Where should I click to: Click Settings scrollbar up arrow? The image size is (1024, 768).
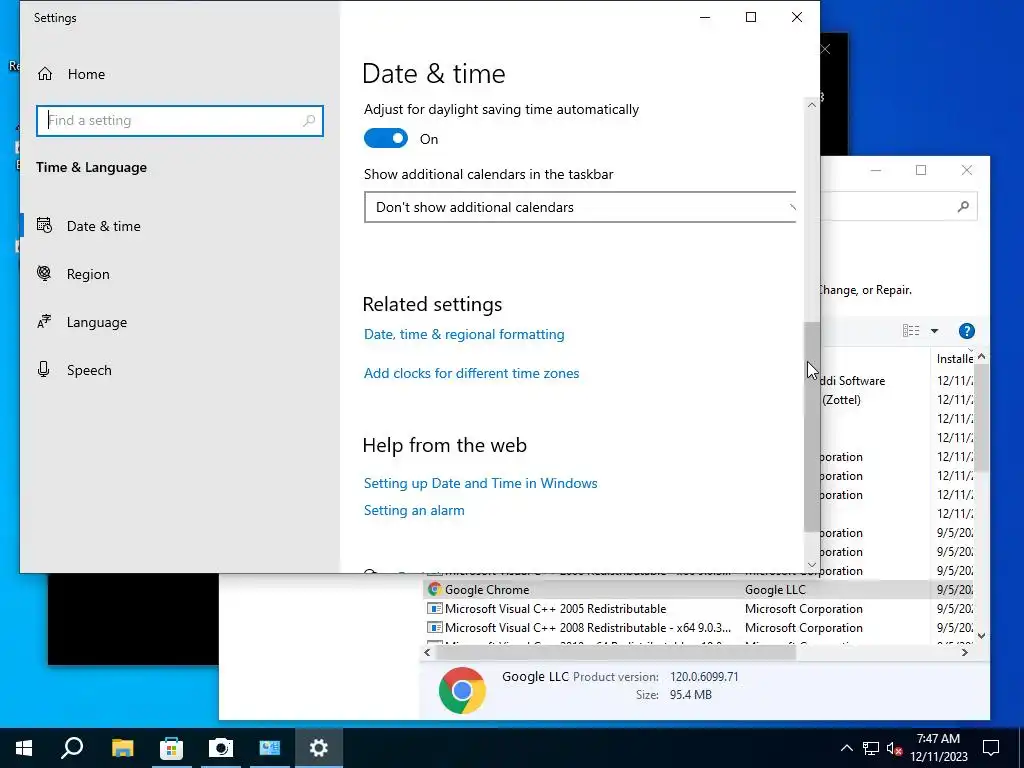[x=812, y=104]
